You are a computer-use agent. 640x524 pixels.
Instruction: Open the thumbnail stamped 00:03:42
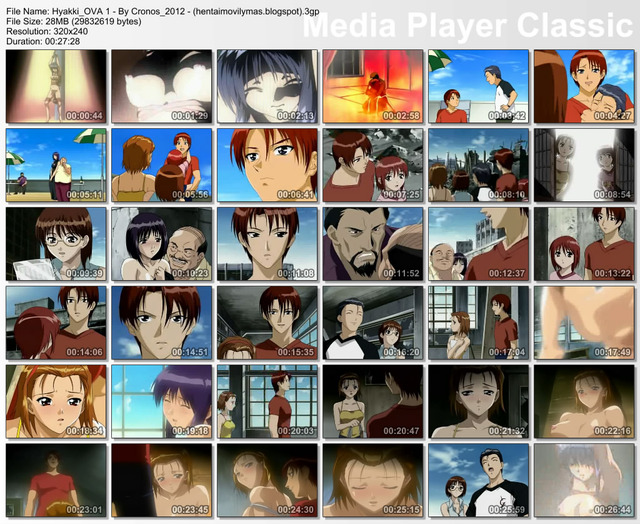pos(478,86)
